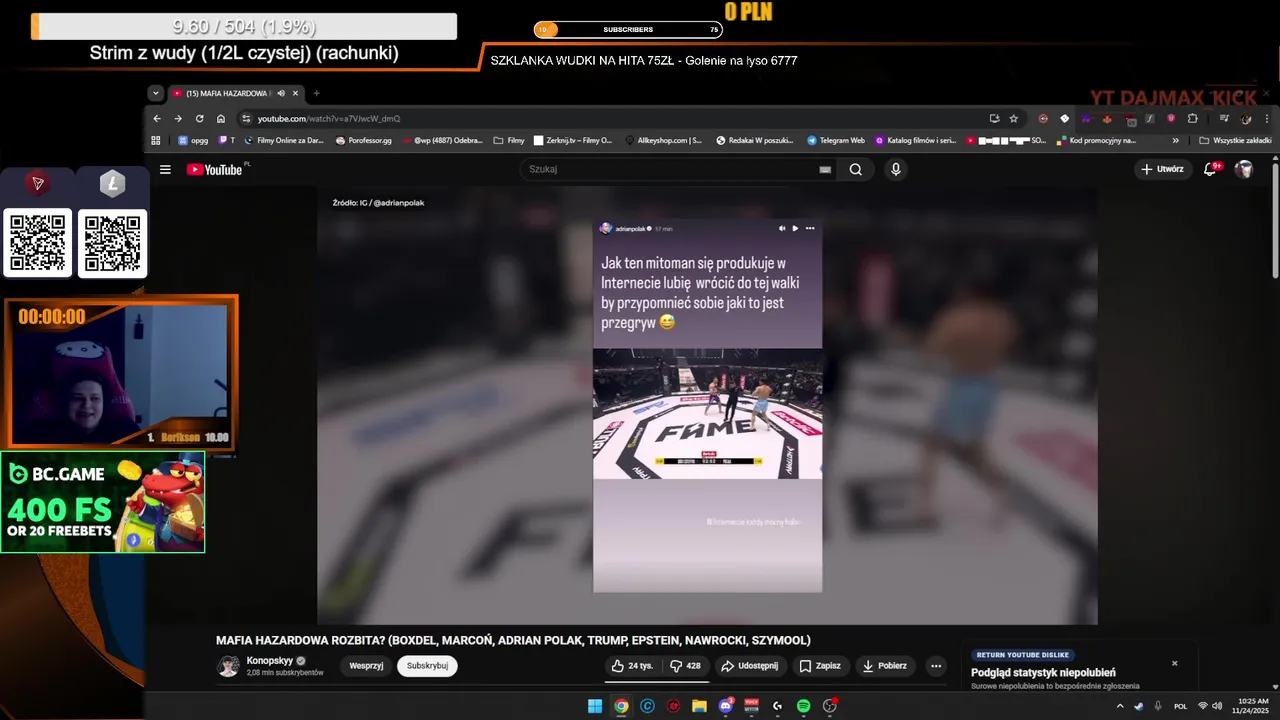The height and width of the screenshot is (720, 1280).
Task: Open the Zerknij.tv bookmark
Action: tap(573, 140)
